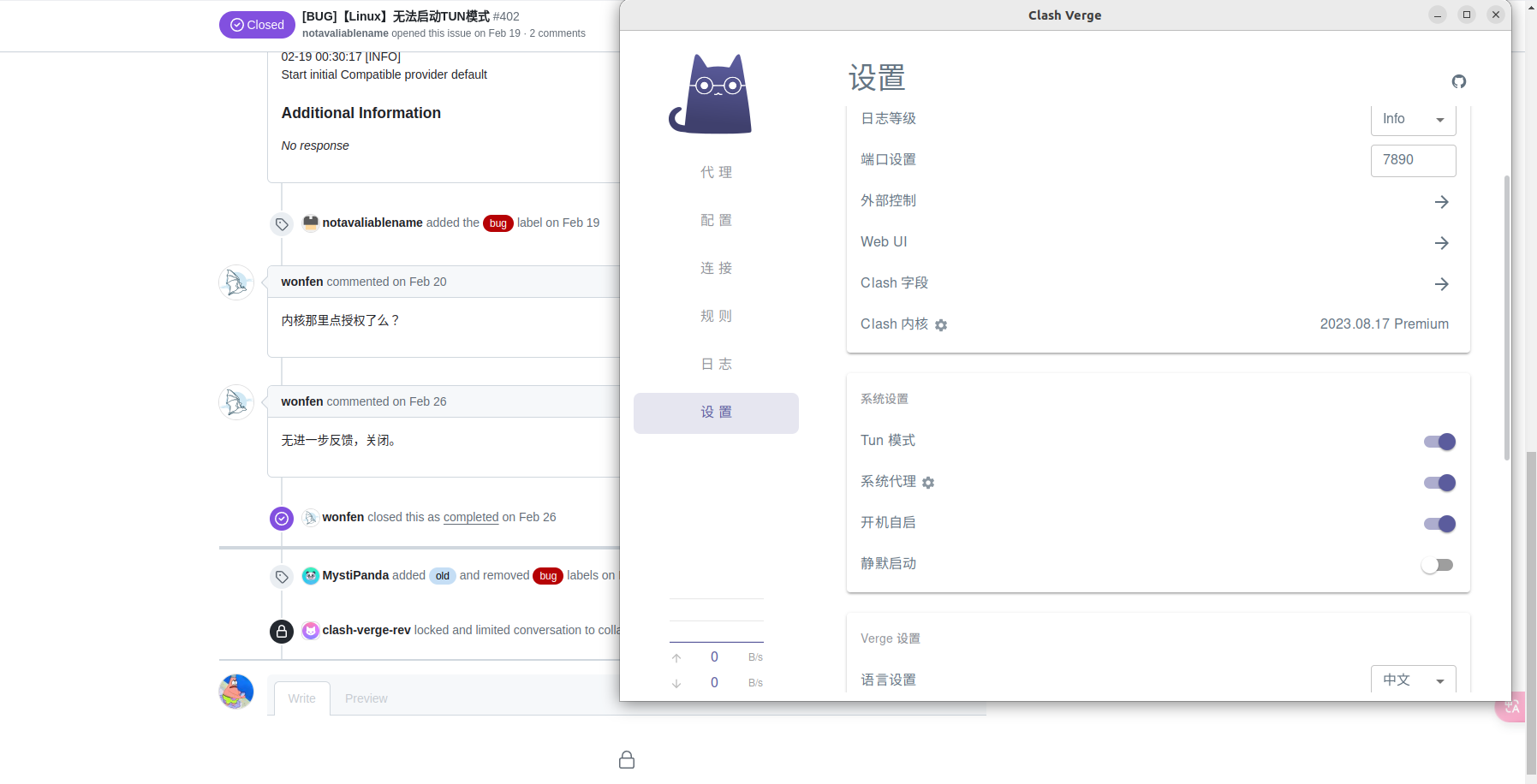The width and height of the screenshot is (1537, 784).
Task: Go to 规则 section in sidebar
Action: (x=716, y=317)
